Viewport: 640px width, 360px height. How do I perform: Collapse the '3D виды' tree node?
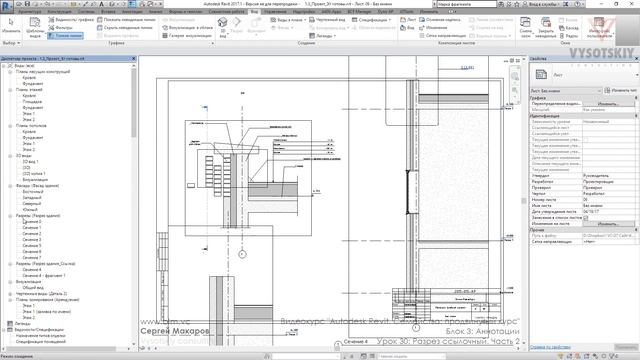(x=10, y=156)
